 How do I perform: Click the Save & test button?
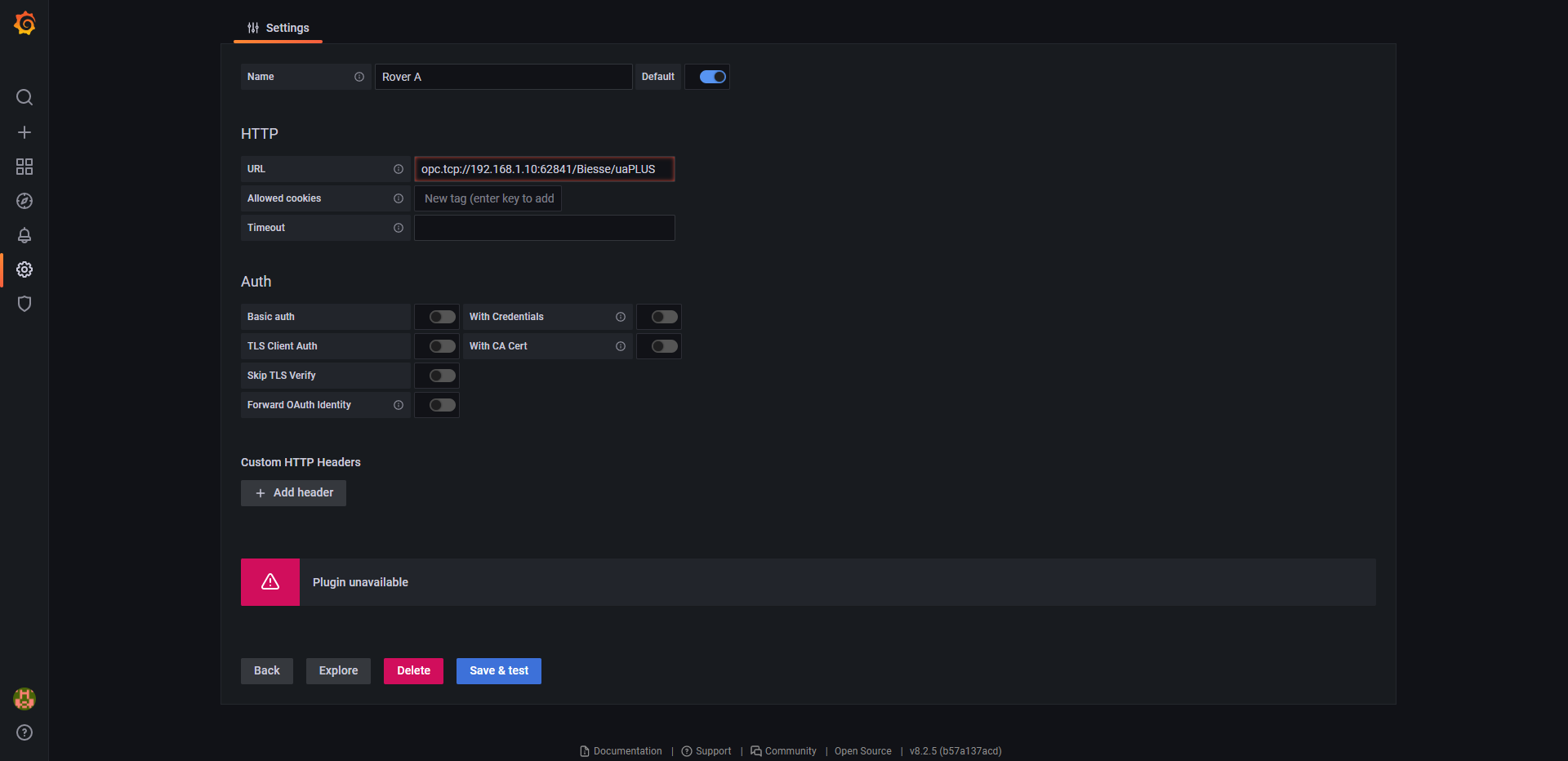tap(498, 670)
